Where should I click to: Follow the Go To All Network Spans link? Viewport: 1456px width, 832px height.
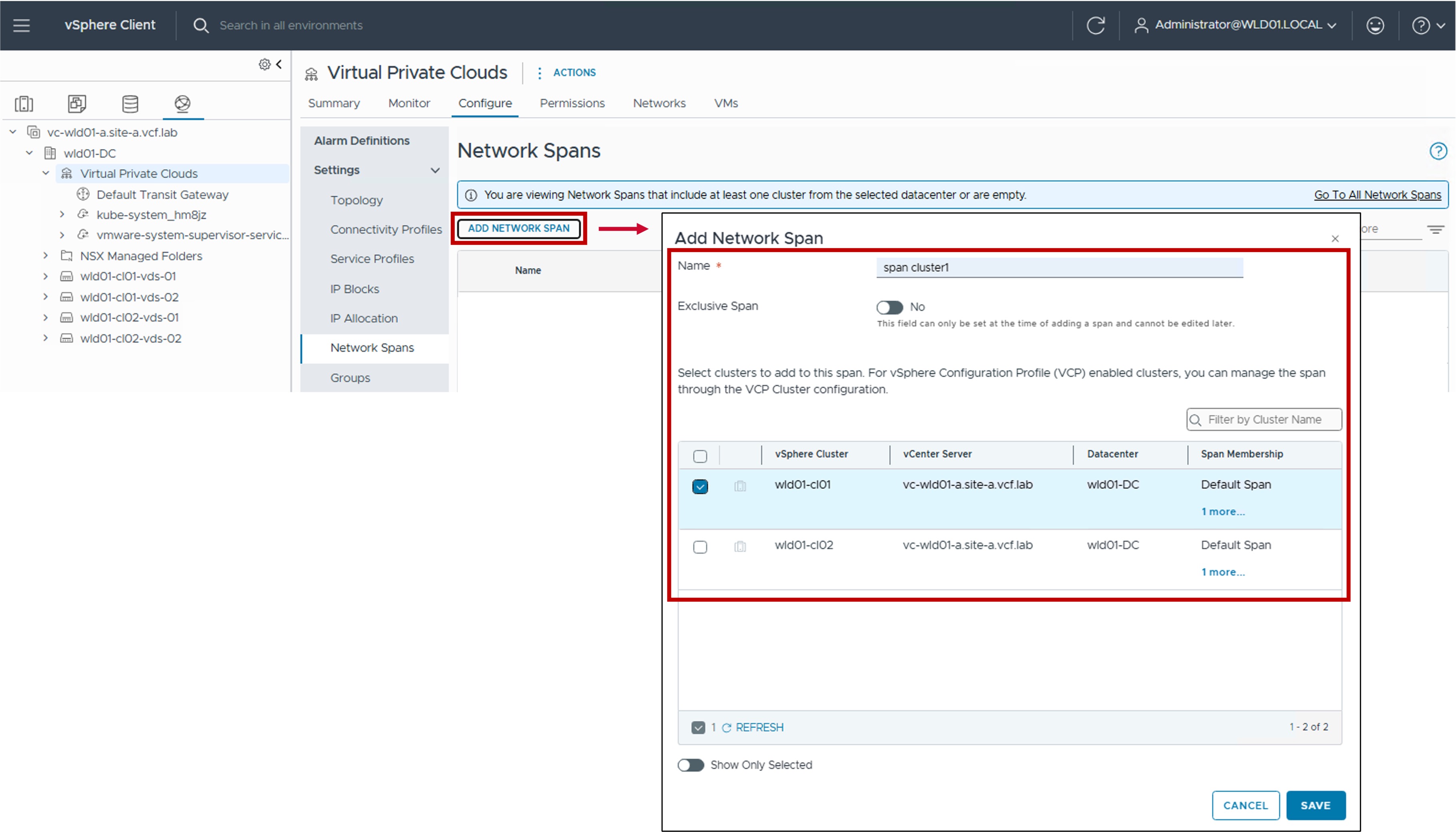[1377, 195]
